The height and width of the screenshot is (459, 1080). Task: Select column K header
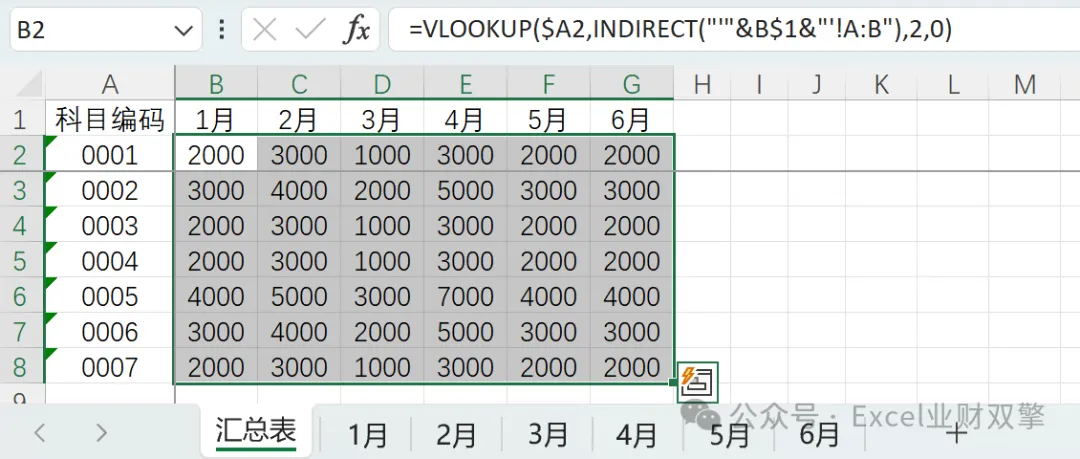881,83
